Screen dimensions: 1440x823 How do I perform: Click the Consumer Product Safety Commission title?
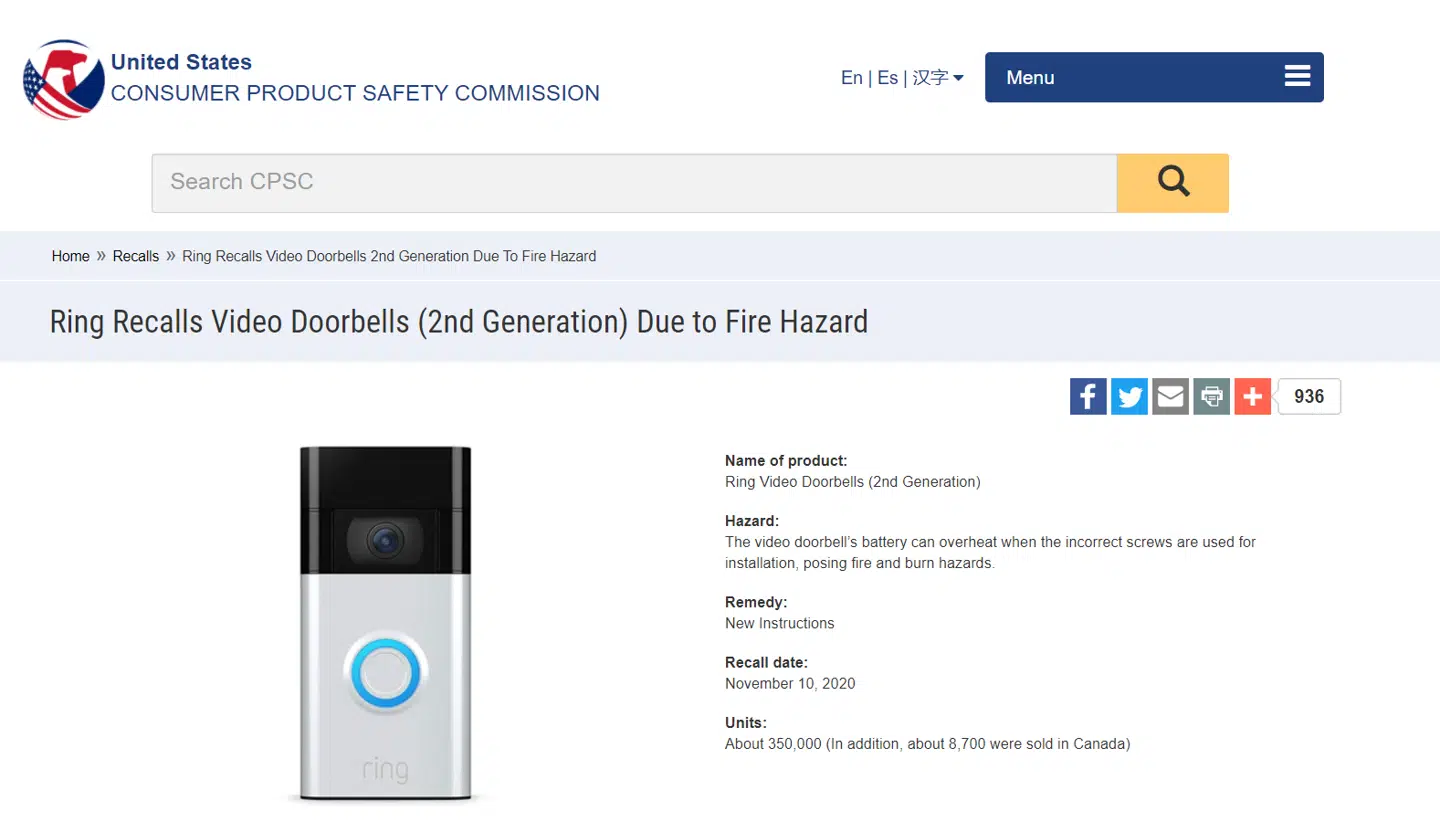(355, 93)
